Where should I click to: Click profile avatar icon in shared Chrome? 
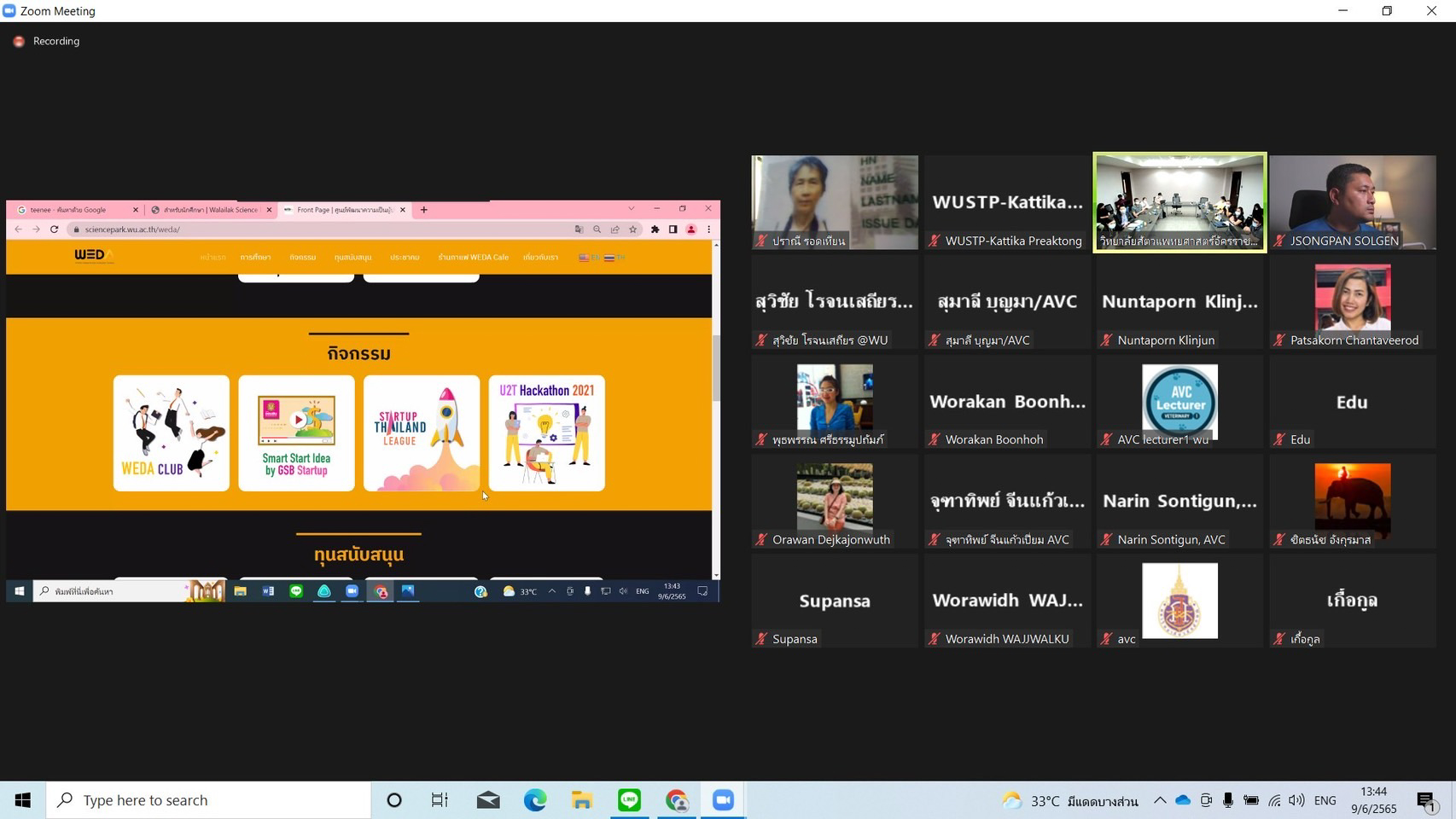[691, 229]
